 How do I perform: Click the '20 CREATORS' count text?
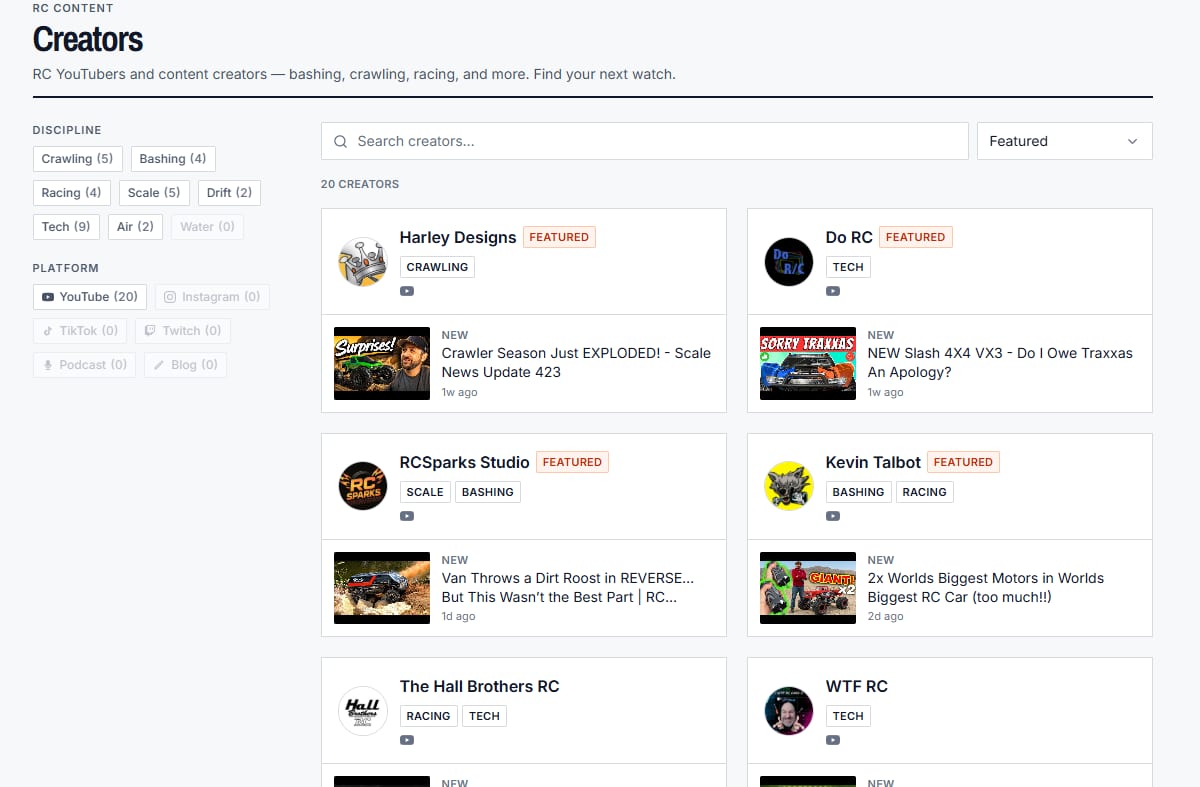360,184
